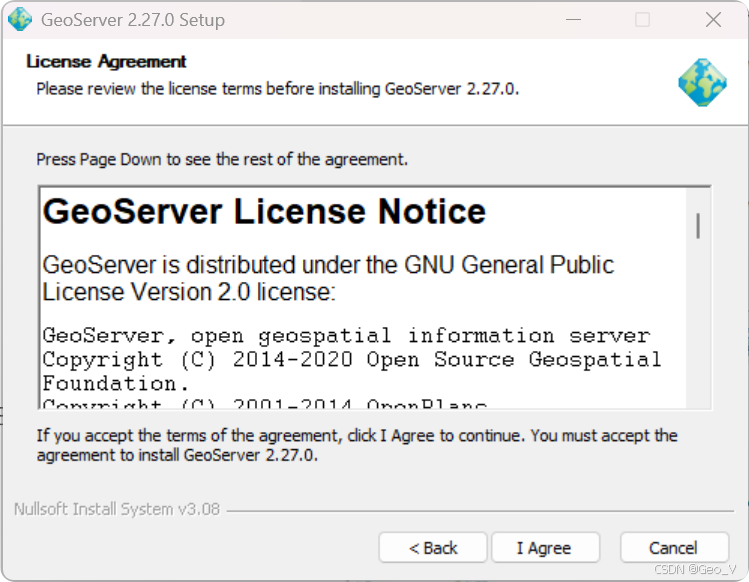Click 'Nullsoft Install System v3.08' label
This screenshot has width=749, height=582.
tap(117, 509)
